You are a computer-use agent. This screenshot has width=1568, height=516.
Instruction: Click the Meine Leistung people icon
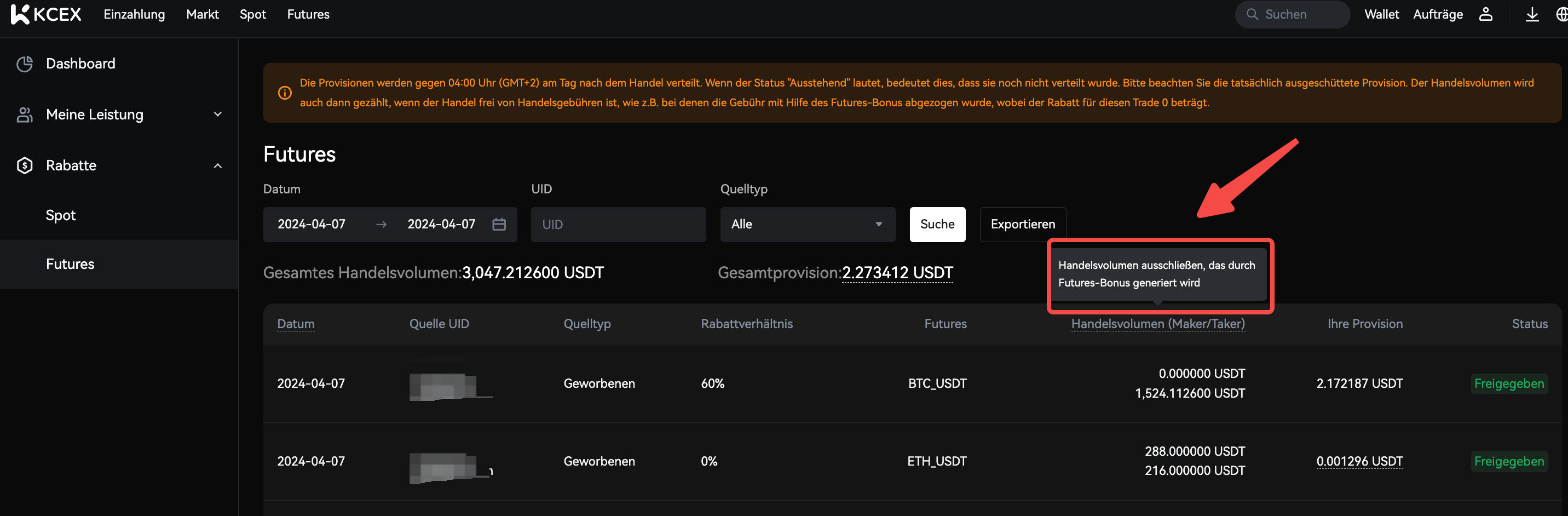(x=24, y=114)
